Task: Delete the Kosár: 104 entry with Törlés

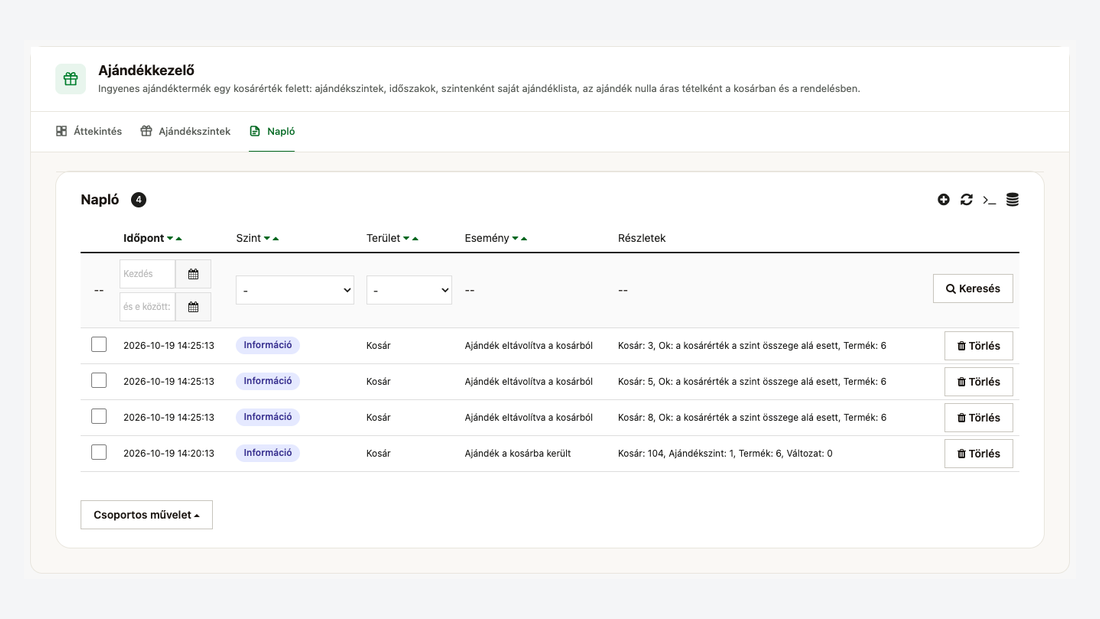Action: pyautogui.click(x=979, y=453)
